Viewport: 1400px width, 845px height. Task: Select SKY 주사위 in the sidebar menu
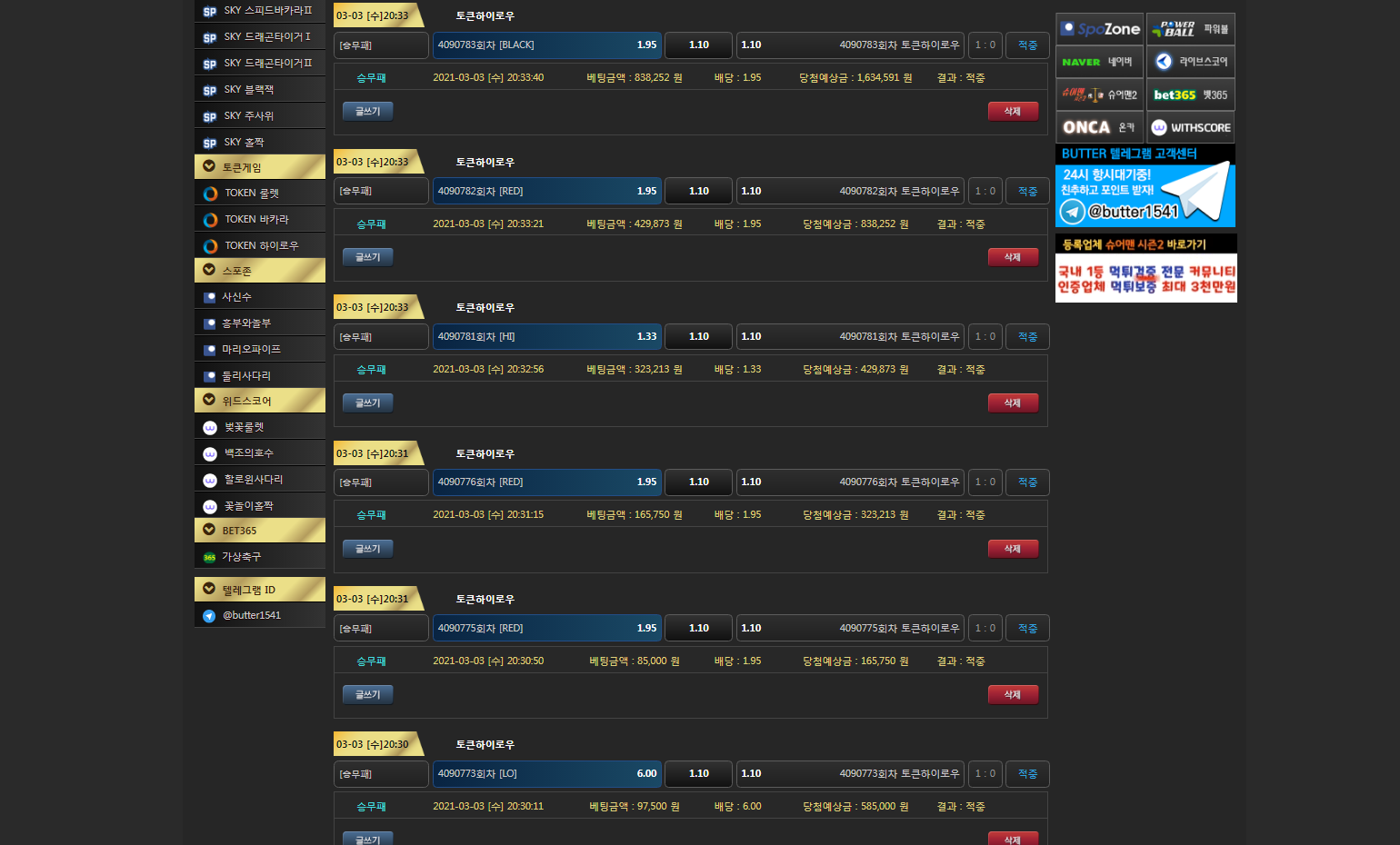point(249,116)
